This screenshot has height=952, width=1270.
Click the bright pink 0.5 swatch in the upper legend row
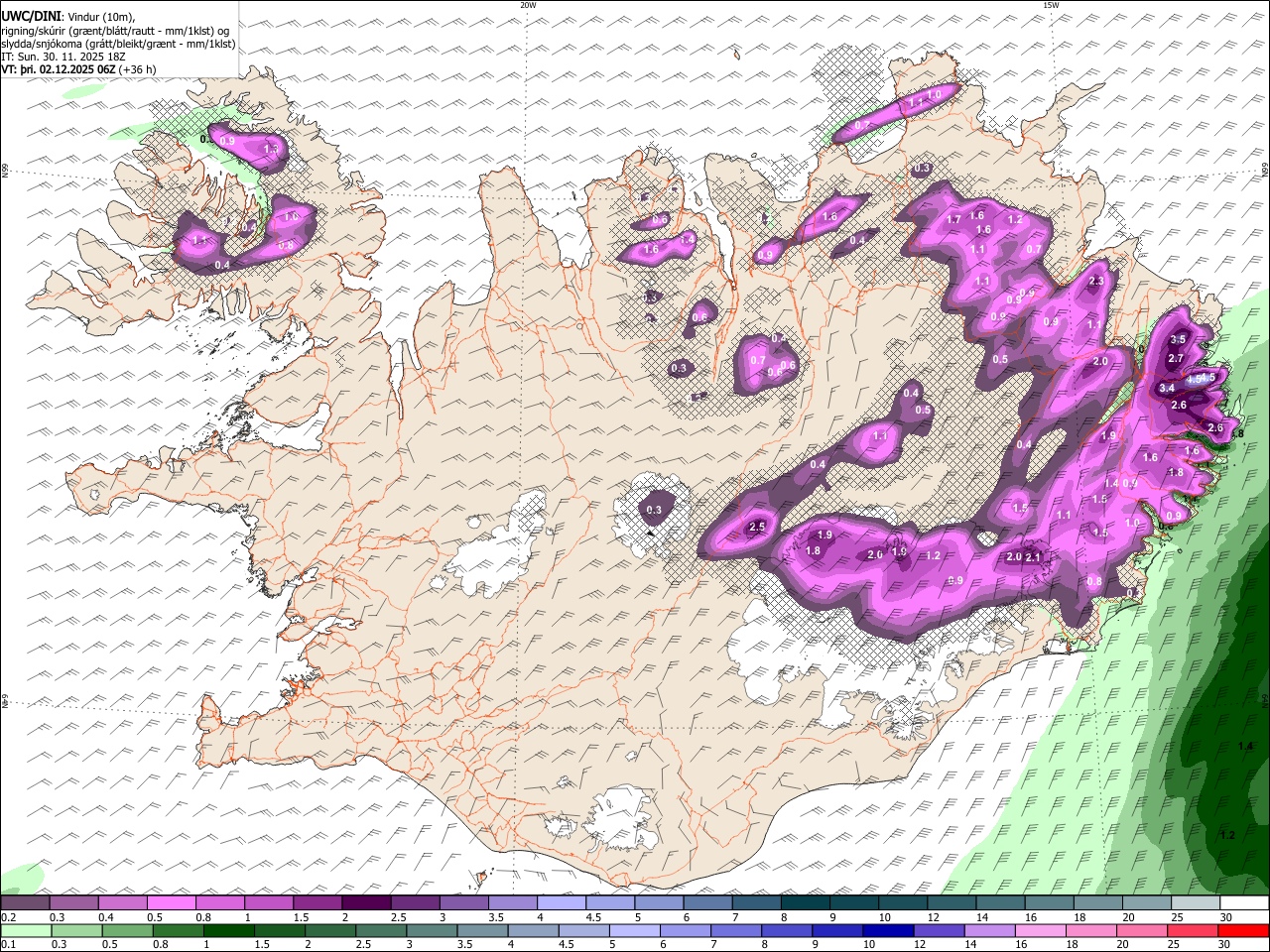coord(172,903)
